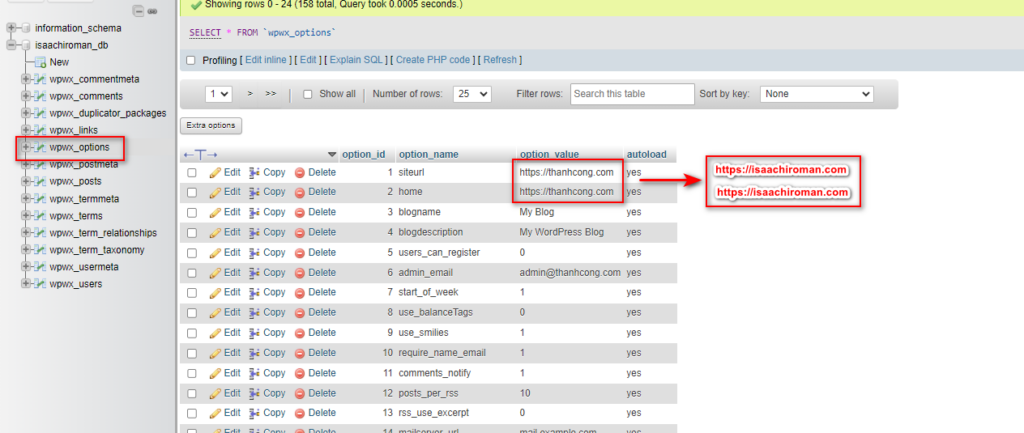Screen dimensions: 1024x433
Task: Expand the information_schema database node
Action: coord(11,29)
